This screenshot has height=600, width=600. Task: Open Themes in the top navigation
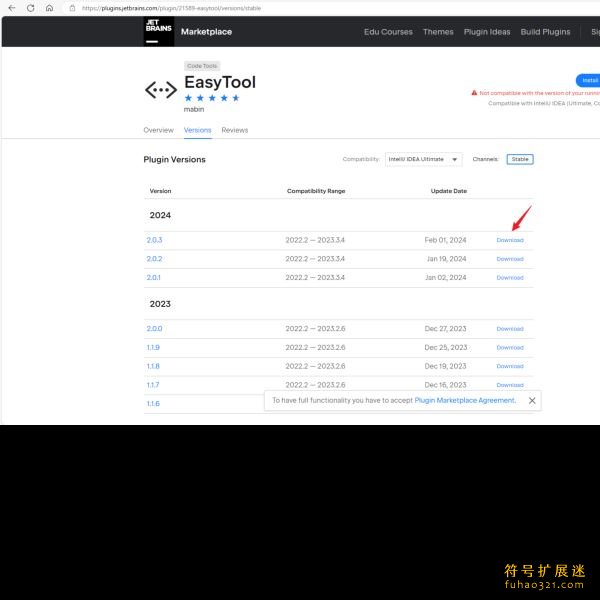[438, 32]
